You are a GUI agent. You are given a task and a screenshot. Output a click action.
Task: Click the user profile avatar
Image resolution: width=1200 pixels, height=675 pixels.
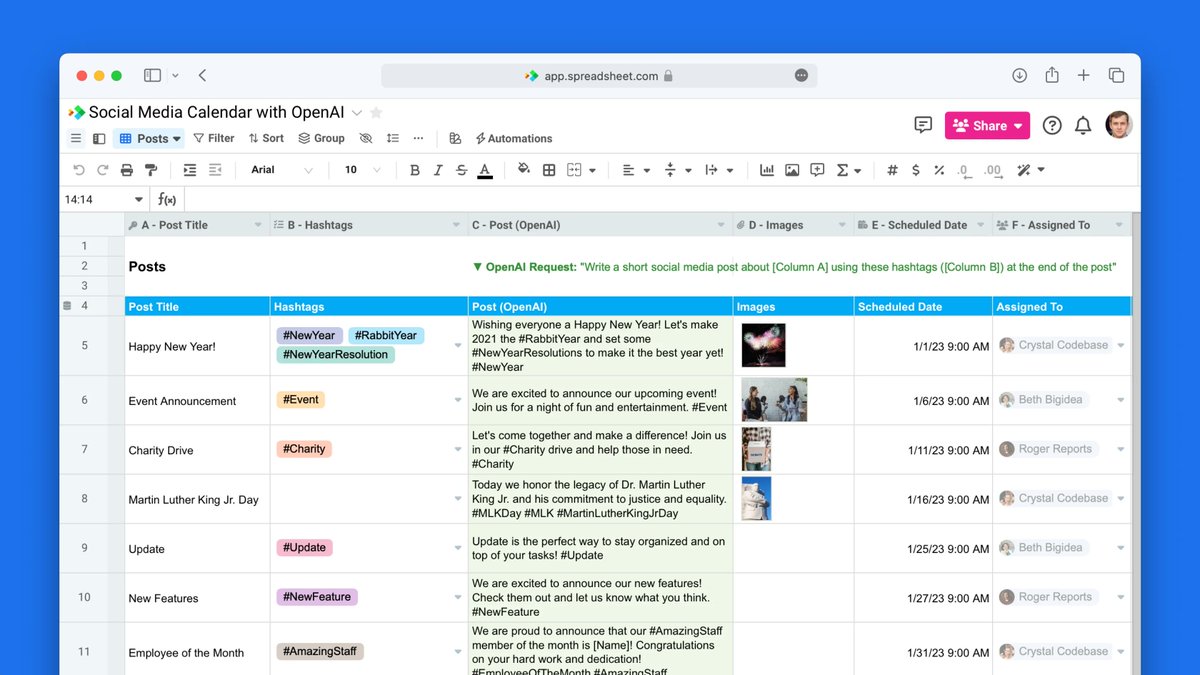(x=1118, y=125)
